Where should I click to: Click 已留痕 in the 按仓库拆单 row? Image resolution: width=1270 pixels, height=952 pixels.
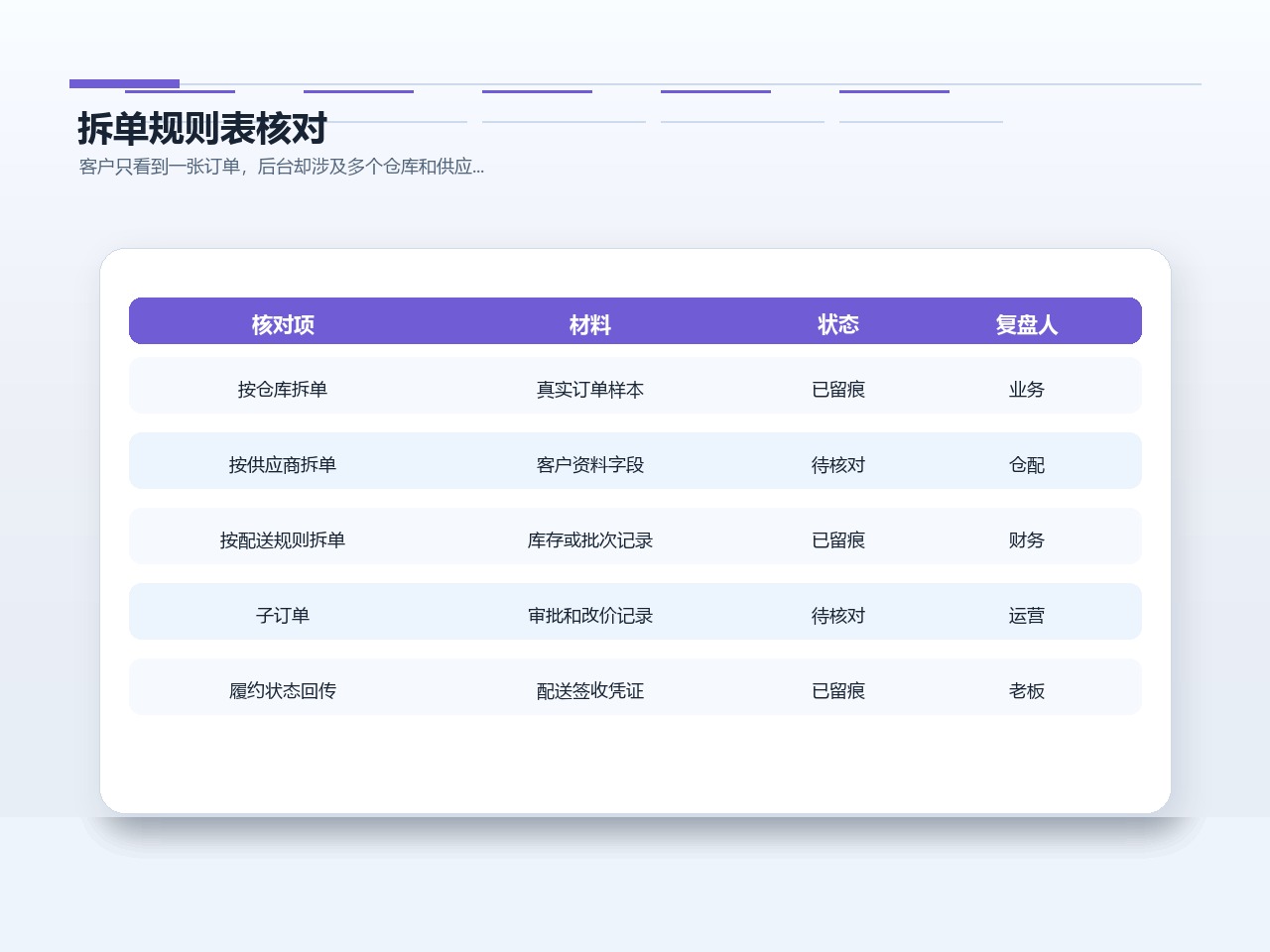click(838, 390)
